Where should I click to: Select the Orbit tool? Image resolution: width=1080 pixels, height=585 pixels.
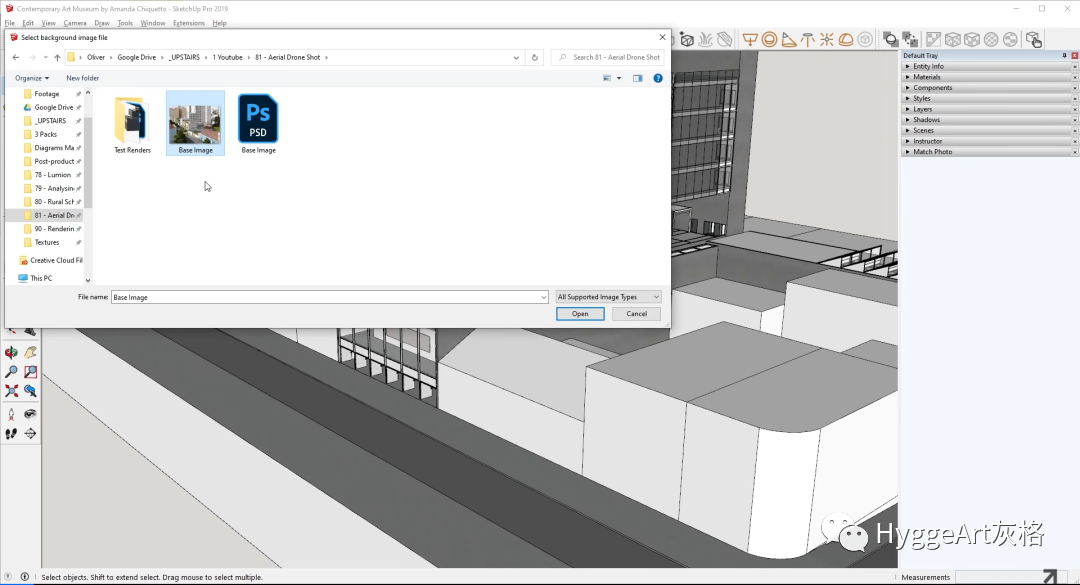point(11,353)
